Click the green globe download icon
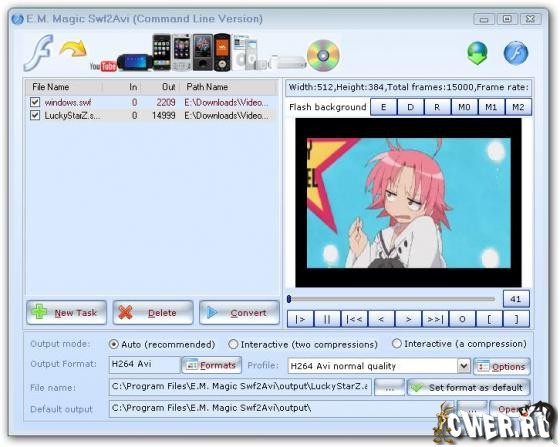Viewport: 560px width, 447px height. pyautogui.click(x=477, y=53)
